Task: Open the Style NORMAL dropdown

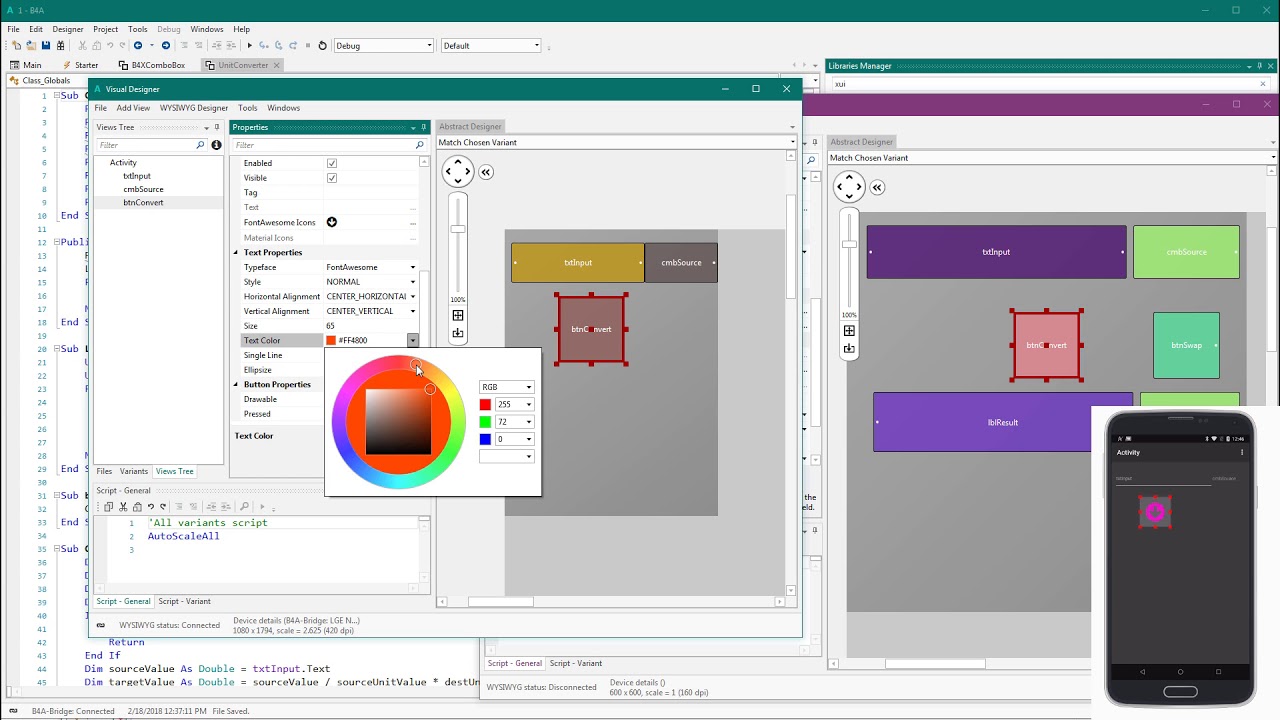Action: point(412,282)
